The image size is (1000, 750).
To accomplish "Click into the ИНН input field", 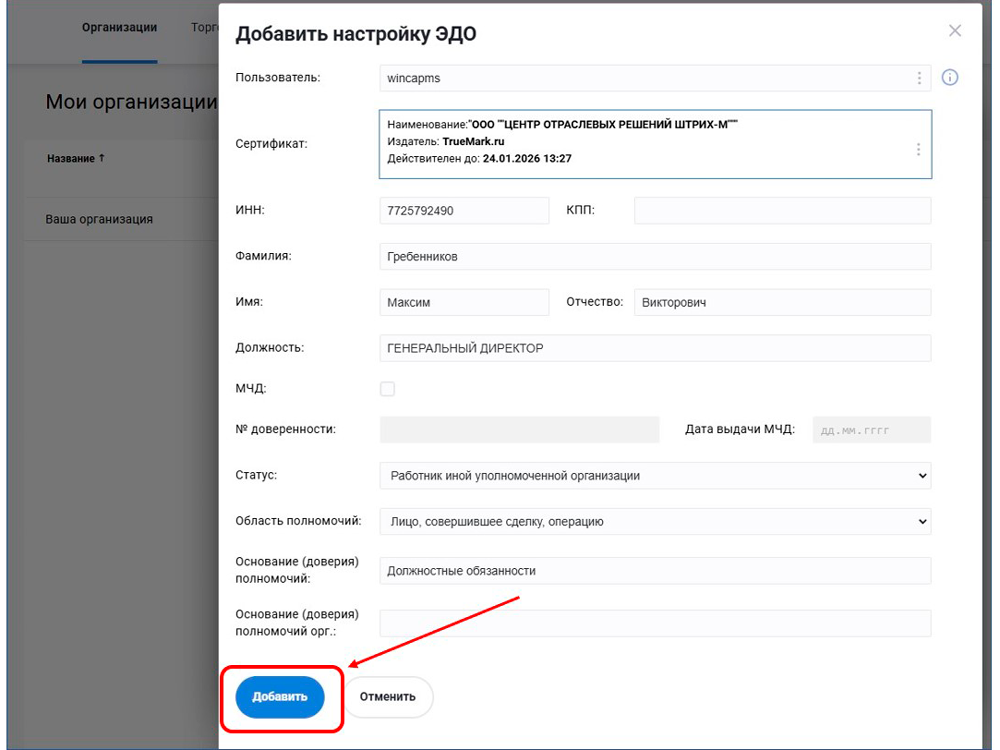I will (x=464, y=211).
